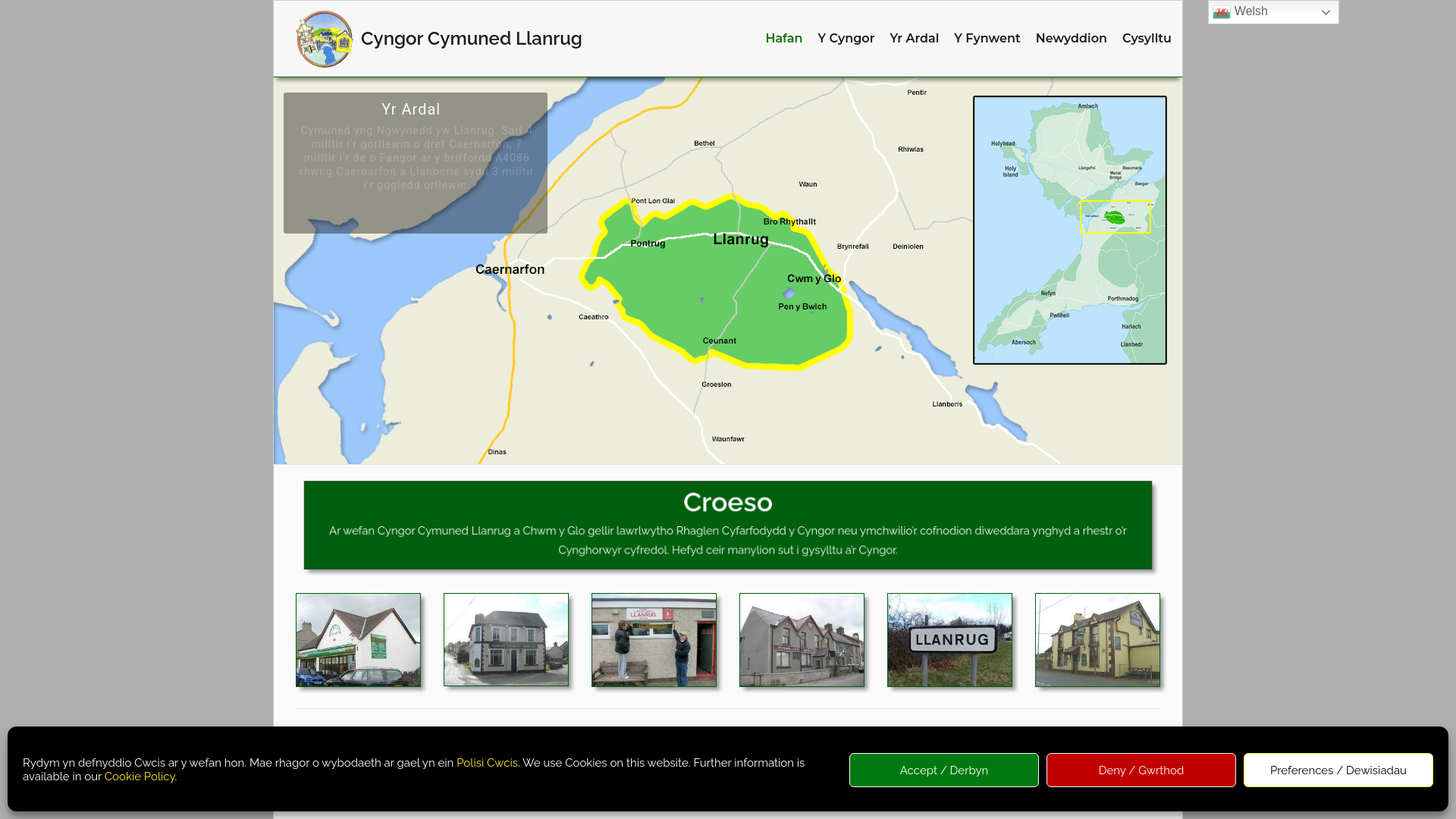This screenshot has height=819, width=1456.
Task: Click the Caernarfon label on the map
Action: (510, 269)
